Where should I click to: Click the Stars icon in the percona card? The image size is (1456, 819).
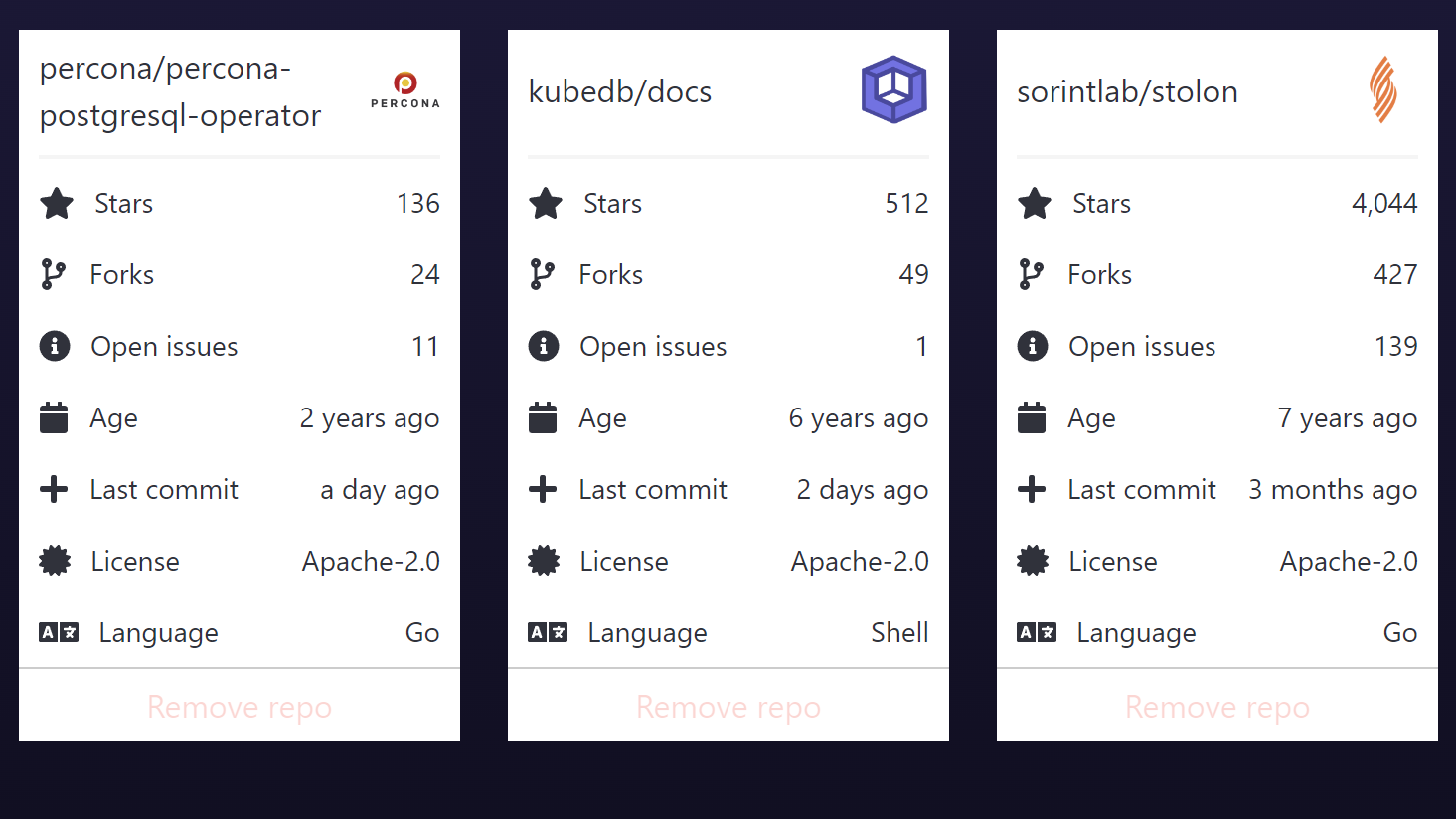click(57, 204)
